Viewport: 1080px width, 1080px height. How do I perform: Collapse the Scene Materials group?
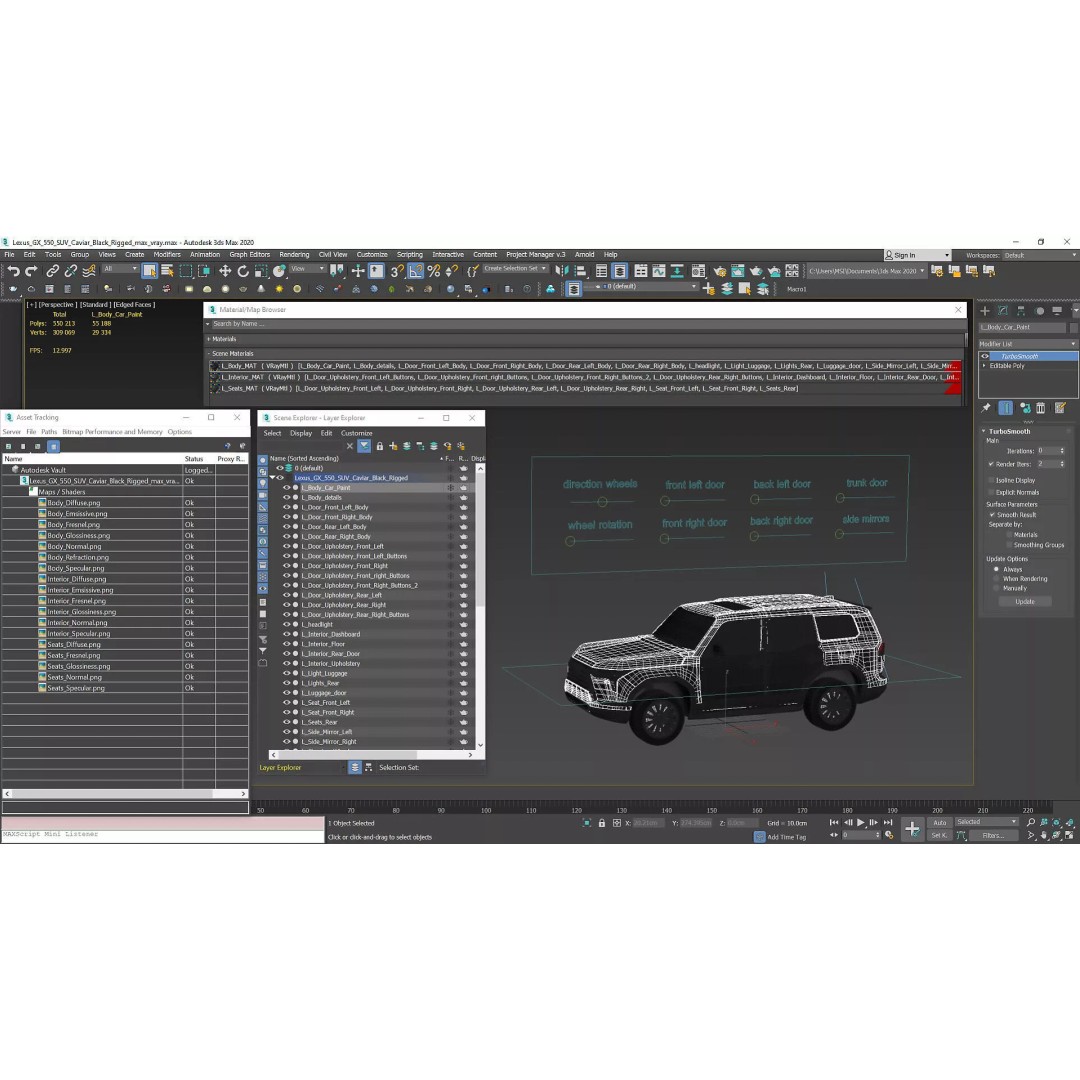point(209,354)
